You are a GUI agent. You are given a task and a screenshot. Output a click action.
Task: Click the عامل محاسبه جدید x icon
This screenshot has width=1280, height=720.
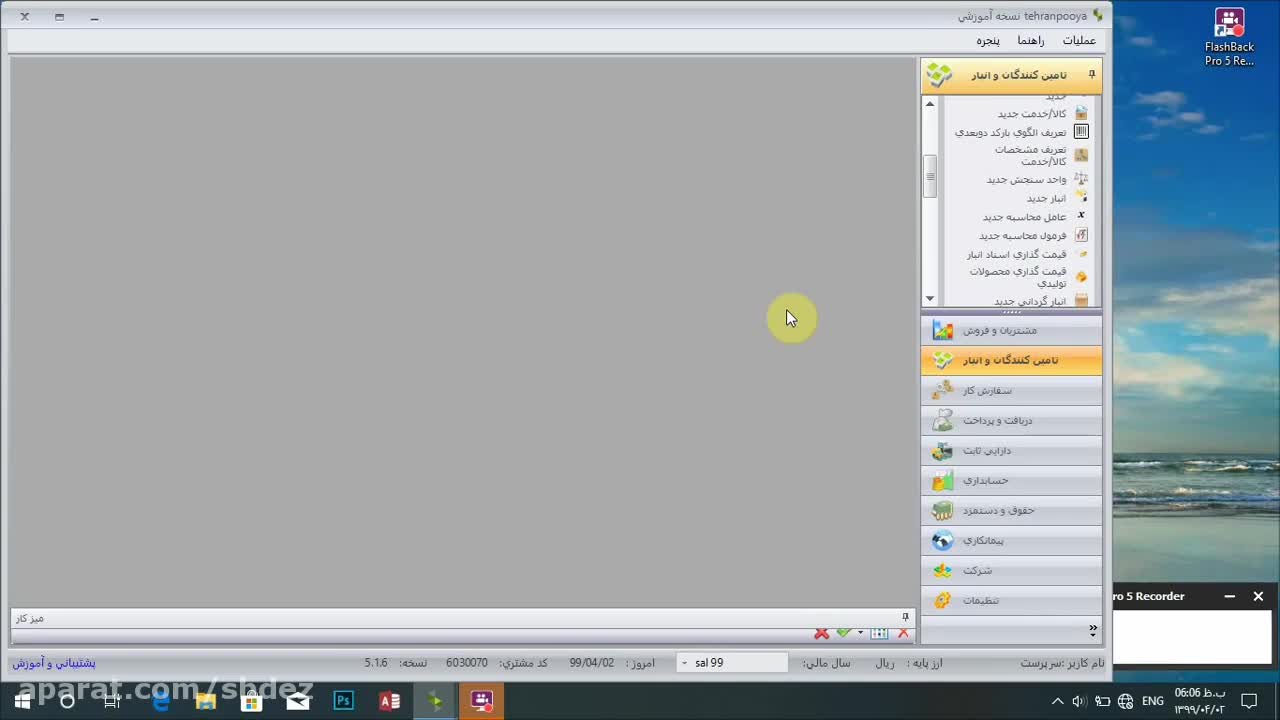[x=1081, y=216]
